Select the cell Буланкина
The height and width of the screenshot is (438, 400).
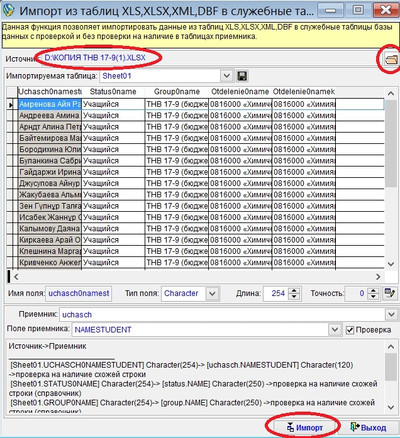point(50,161)
